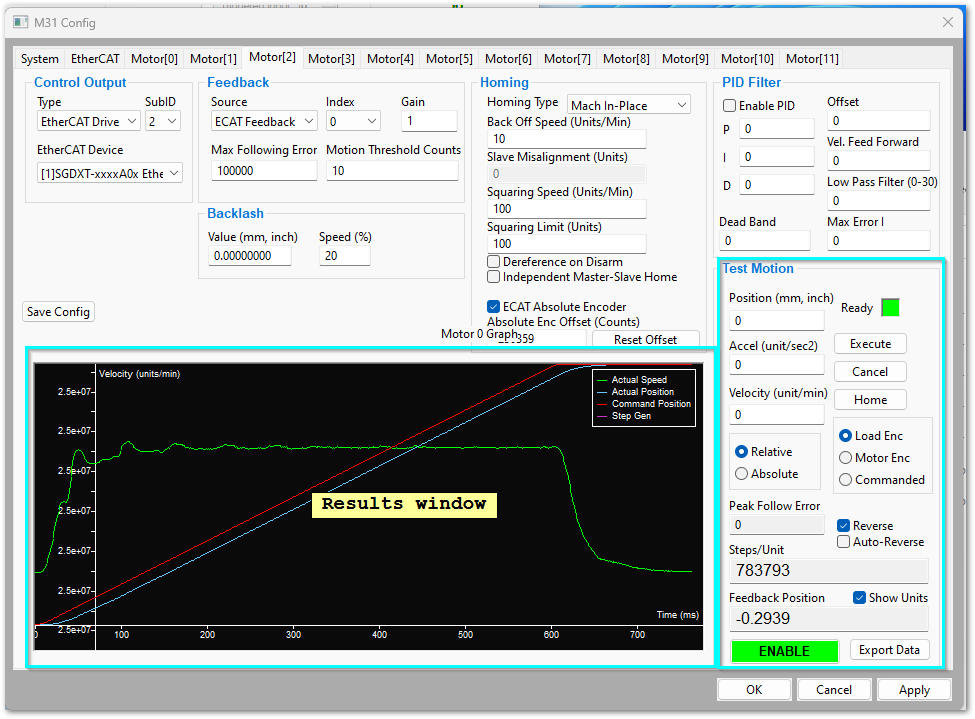Expand the SubID dropdown
The width and height of the screenshot is (975, 719).
(163, 121)
